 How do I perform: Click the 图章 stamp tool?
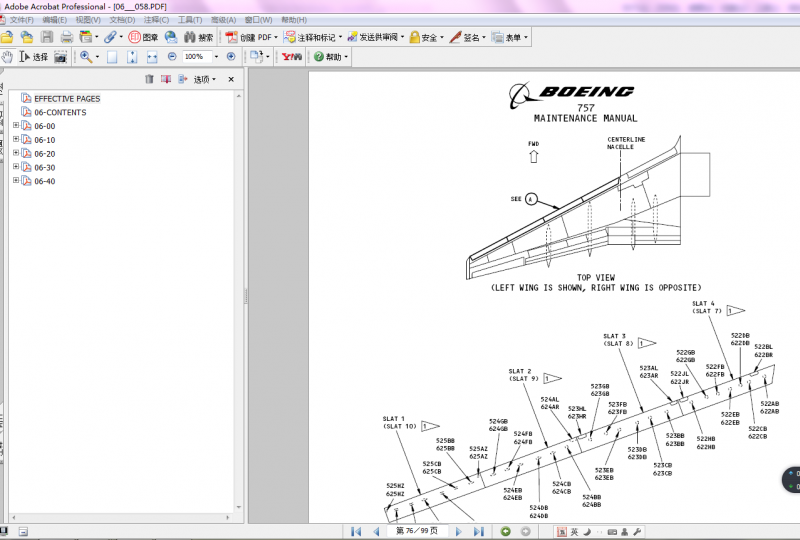143,37
